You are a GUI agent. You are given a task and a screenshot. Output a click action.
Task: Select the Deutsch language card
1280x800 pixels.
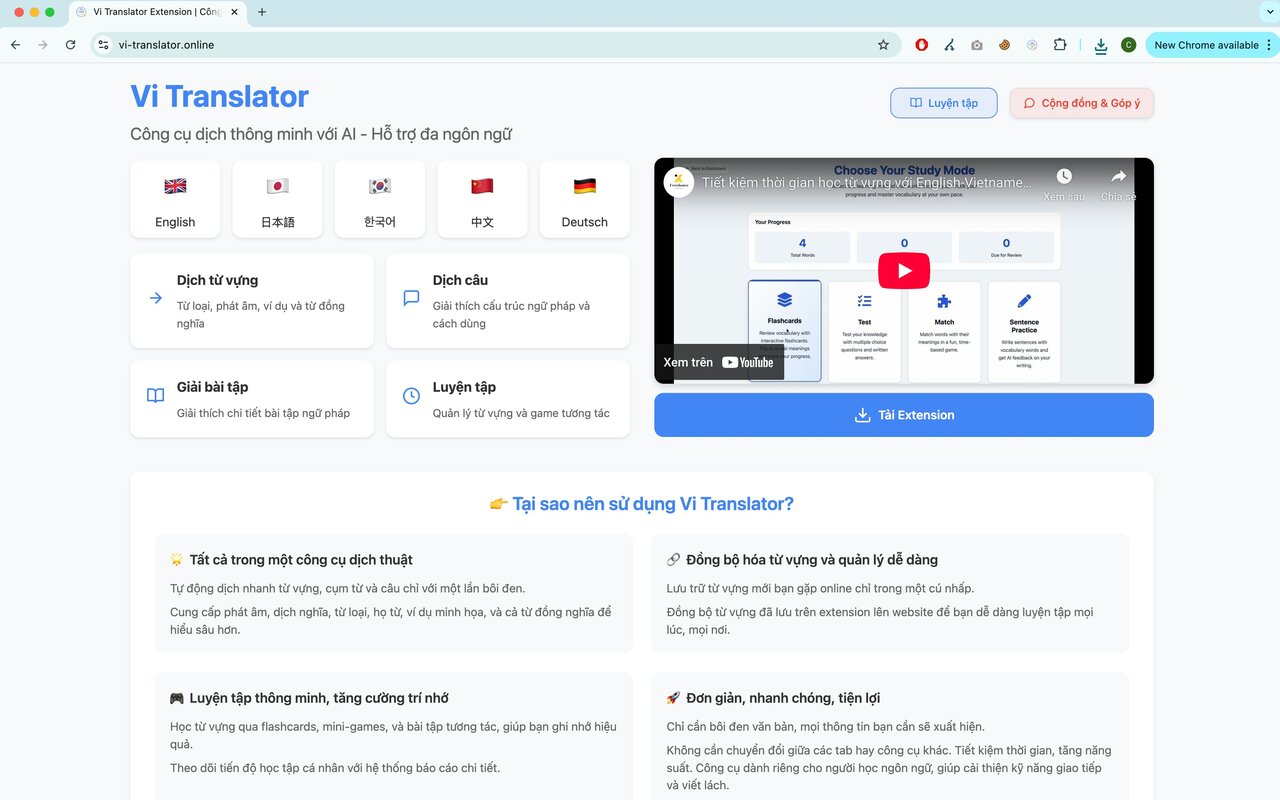[x=584, y=199]
